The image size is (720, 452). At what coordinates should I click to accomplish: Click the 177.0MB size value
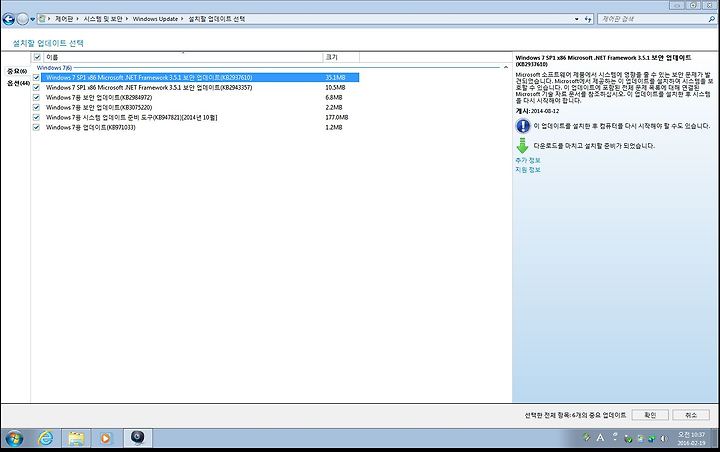337,118
